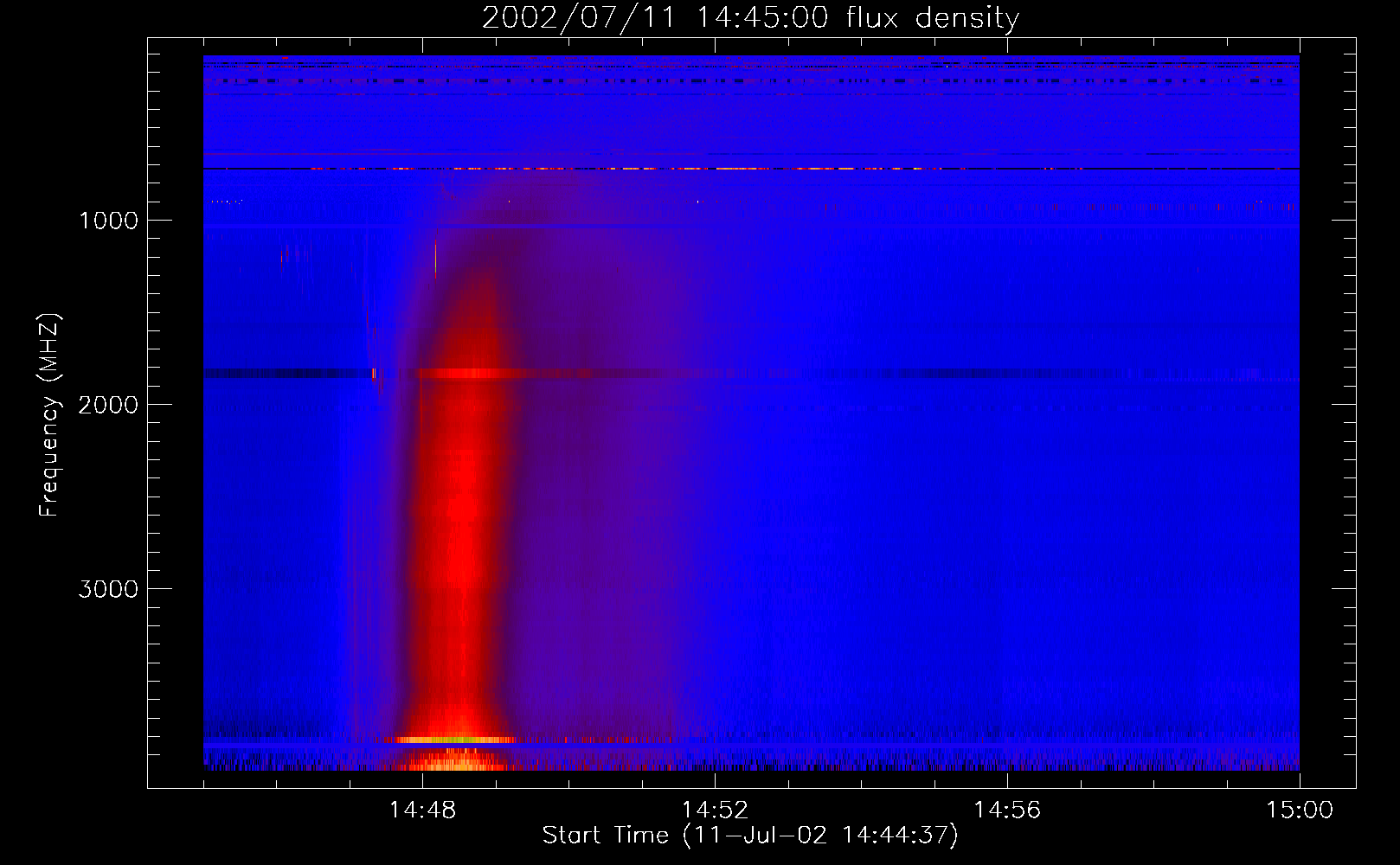Click the 14:56 time tick label
This screenshot has height=865, width=1400.
click(1007, 811)
